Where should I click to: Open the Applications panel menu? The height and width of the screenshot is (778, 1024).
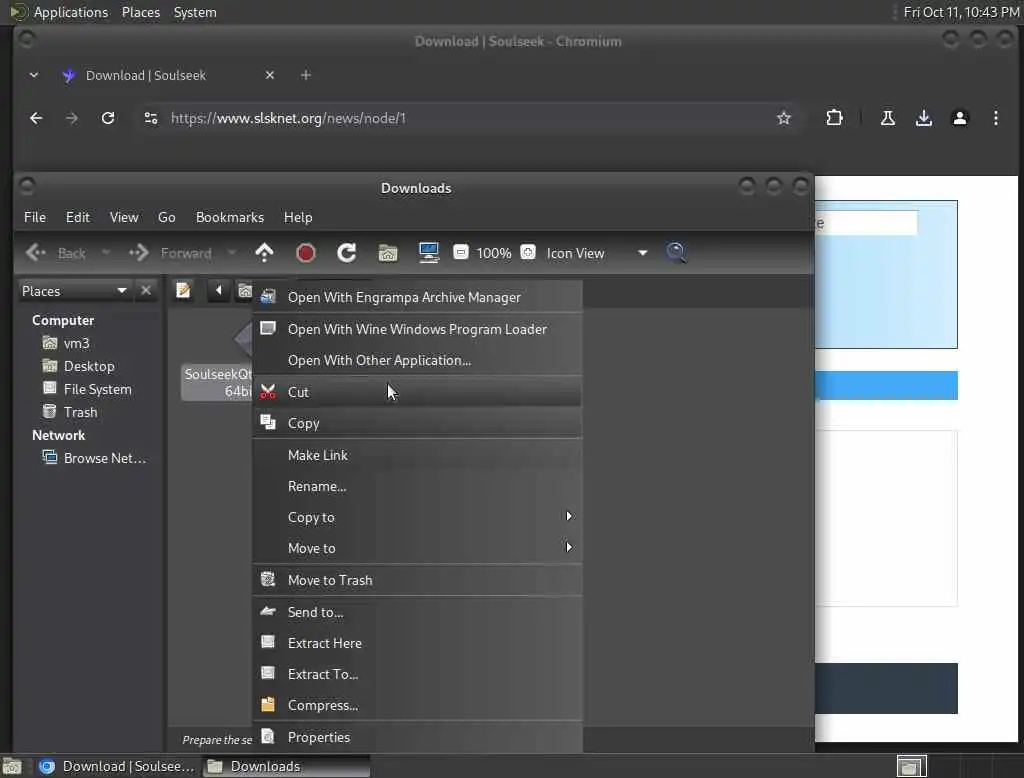(x=71, y=12)
